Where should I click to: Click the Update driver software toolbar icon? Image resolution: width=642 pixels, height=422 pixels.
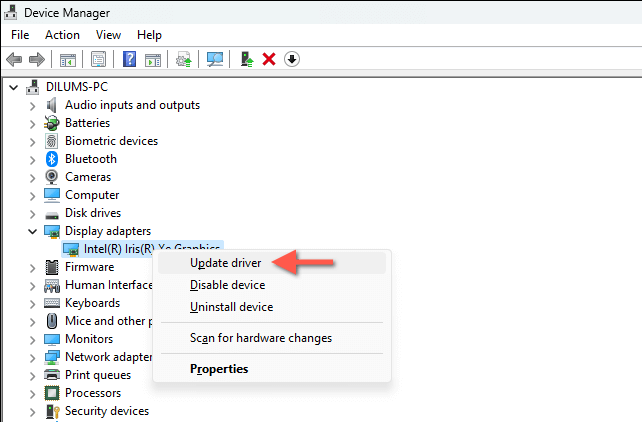[x=246, y=59]
